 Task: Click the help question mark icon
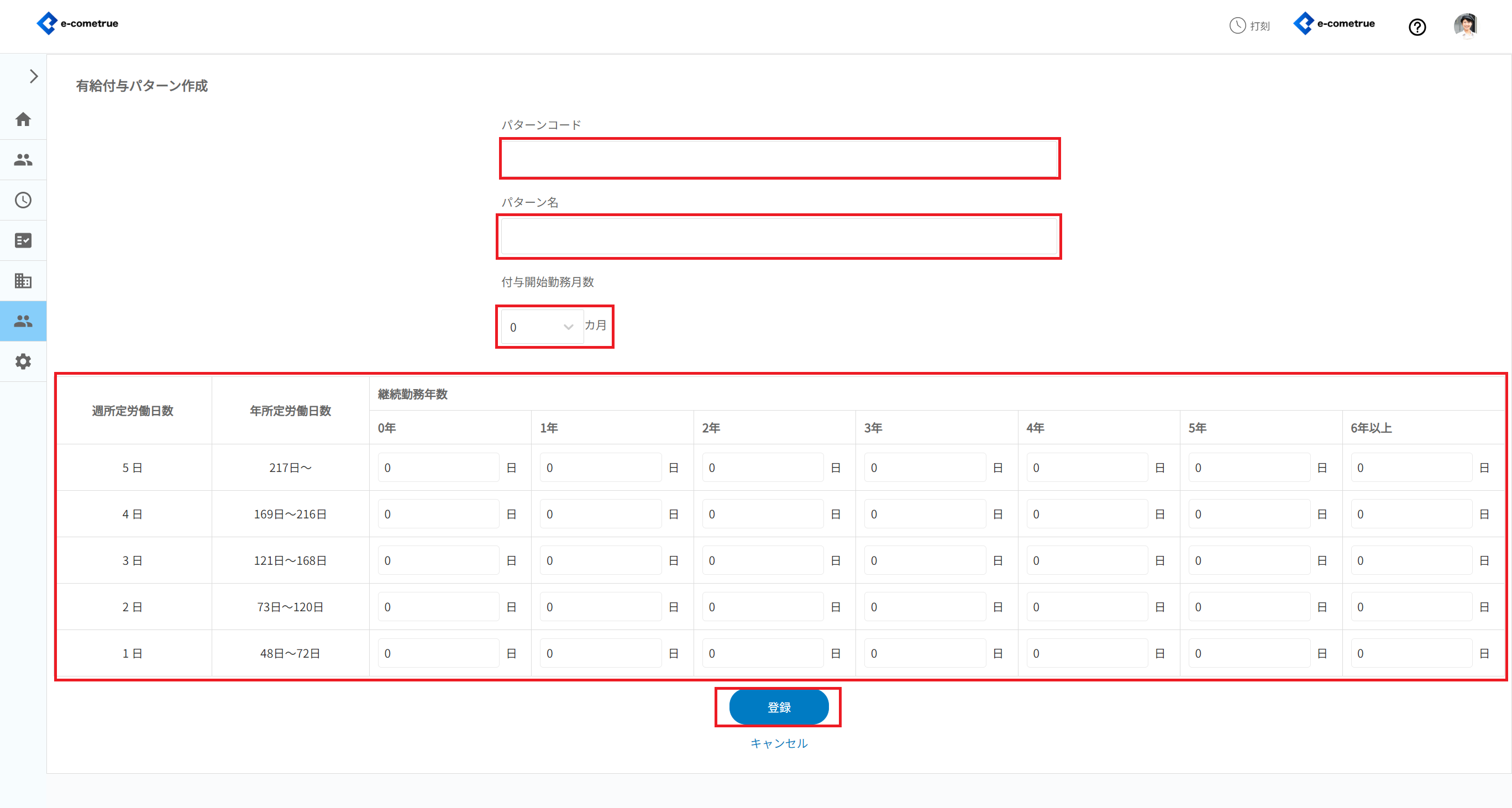(1417, 27)
